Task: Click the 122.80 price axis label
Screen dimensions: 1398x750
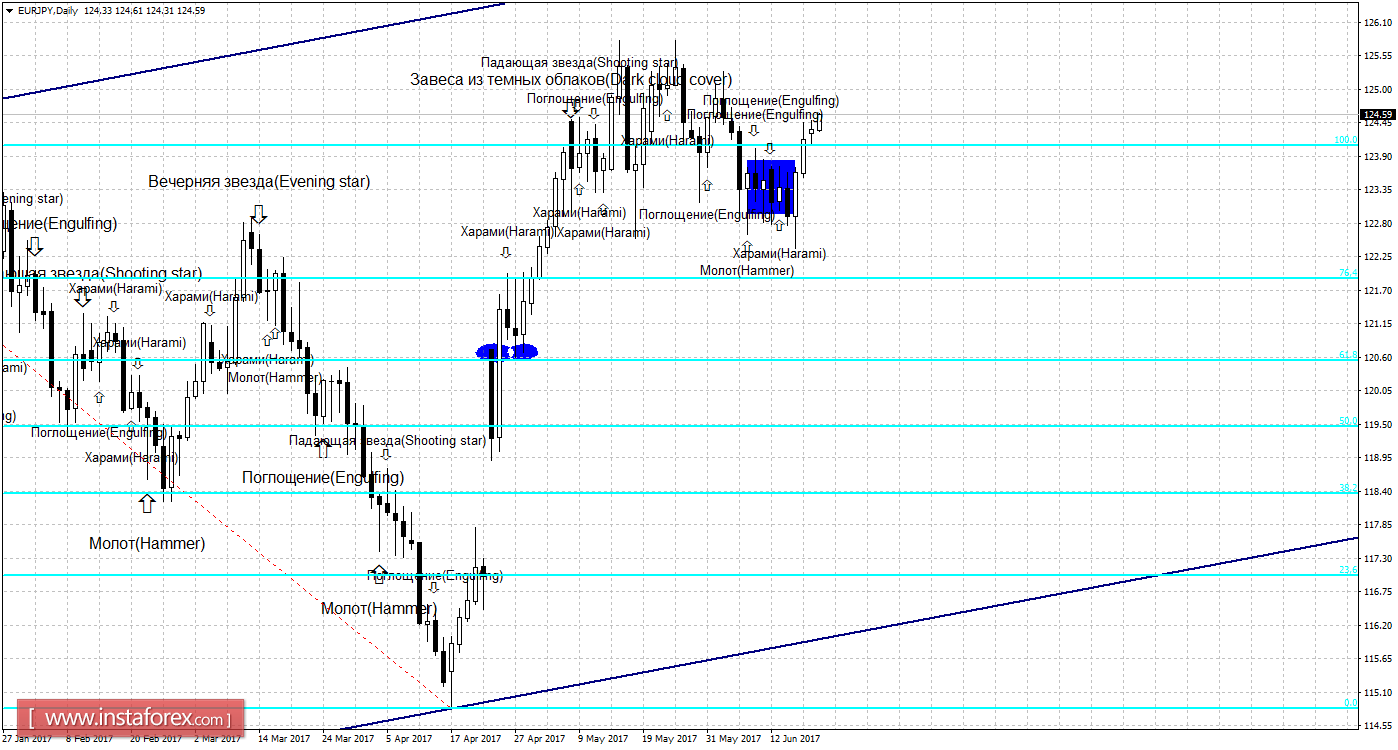Action: [x=1378, y=223]
